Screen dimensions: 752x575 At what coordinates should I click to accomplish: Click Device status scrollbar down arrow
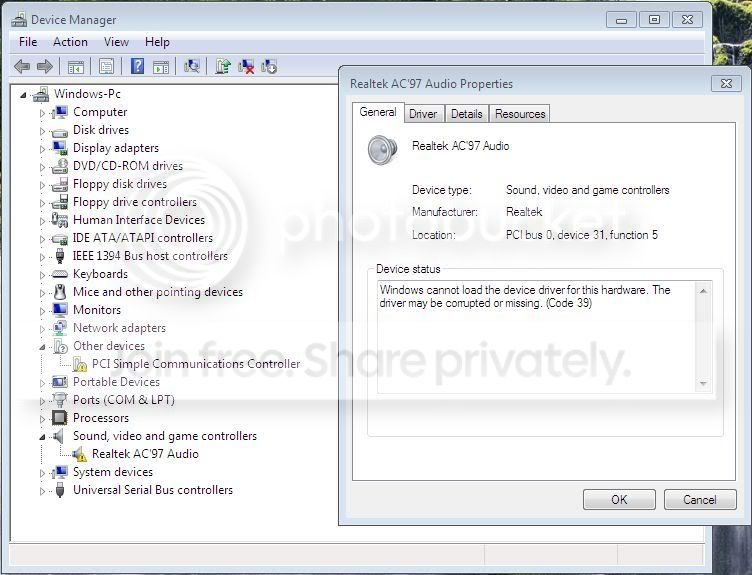(703, 384)
